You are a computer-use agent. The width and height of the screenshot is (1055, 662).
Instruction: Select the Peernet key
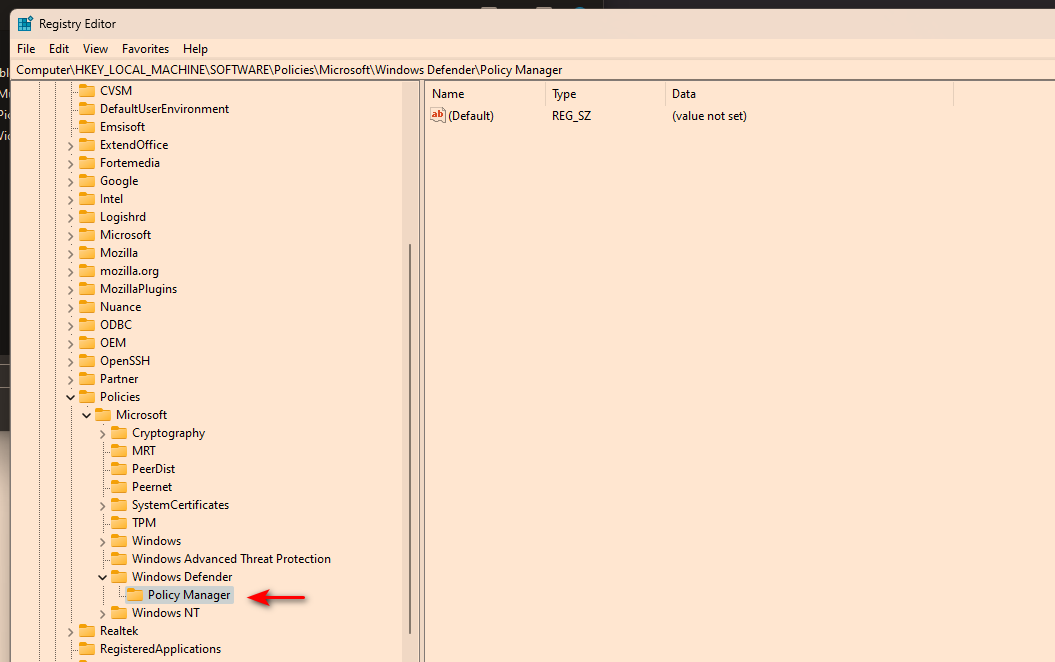[152, 487]
